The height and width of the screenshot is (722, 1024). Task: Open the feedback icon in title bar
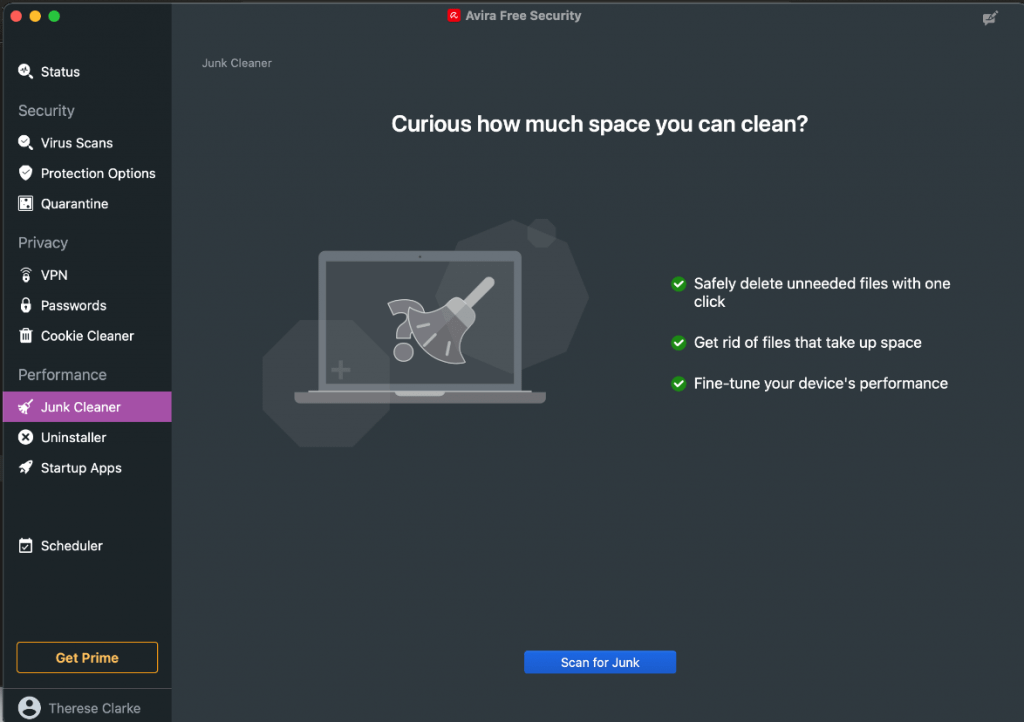coord(990,18)
